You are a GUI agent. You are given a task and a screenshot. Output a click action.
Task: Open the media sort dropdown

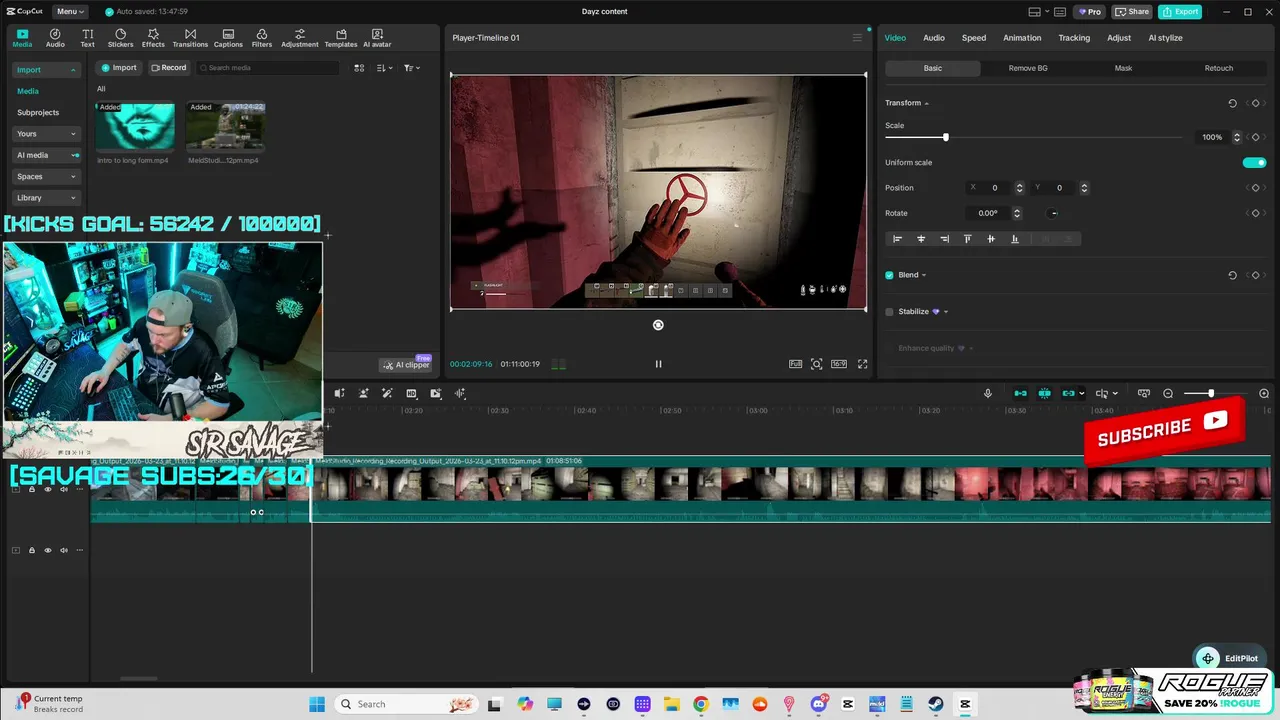pos(385,68)
